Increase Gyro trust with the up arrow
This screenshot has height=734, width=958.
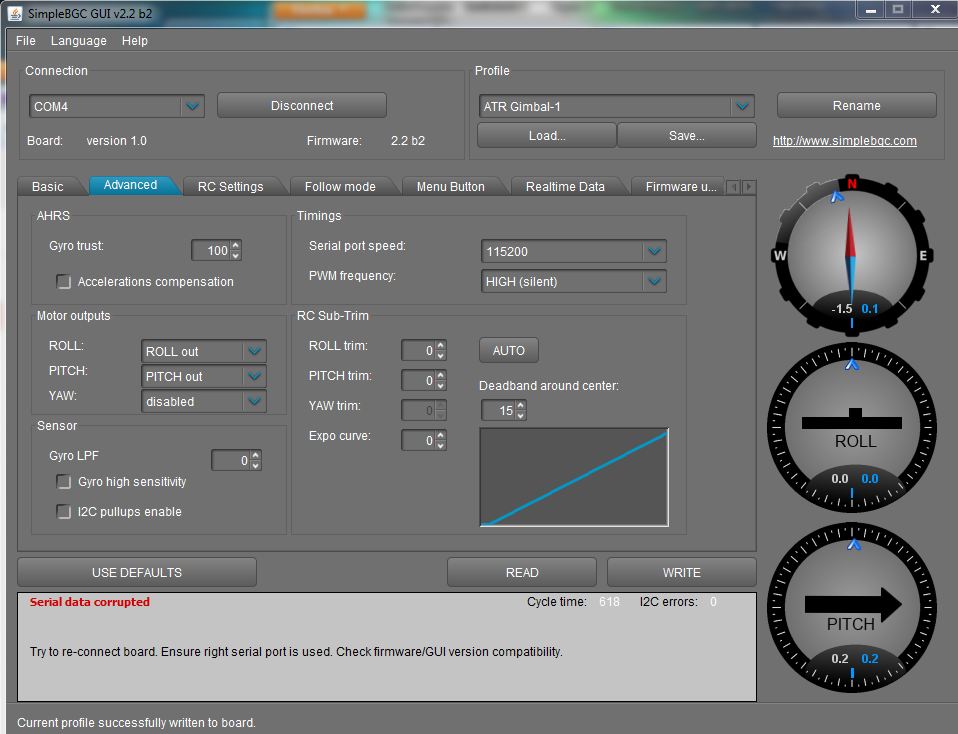[x=236, y=246]
